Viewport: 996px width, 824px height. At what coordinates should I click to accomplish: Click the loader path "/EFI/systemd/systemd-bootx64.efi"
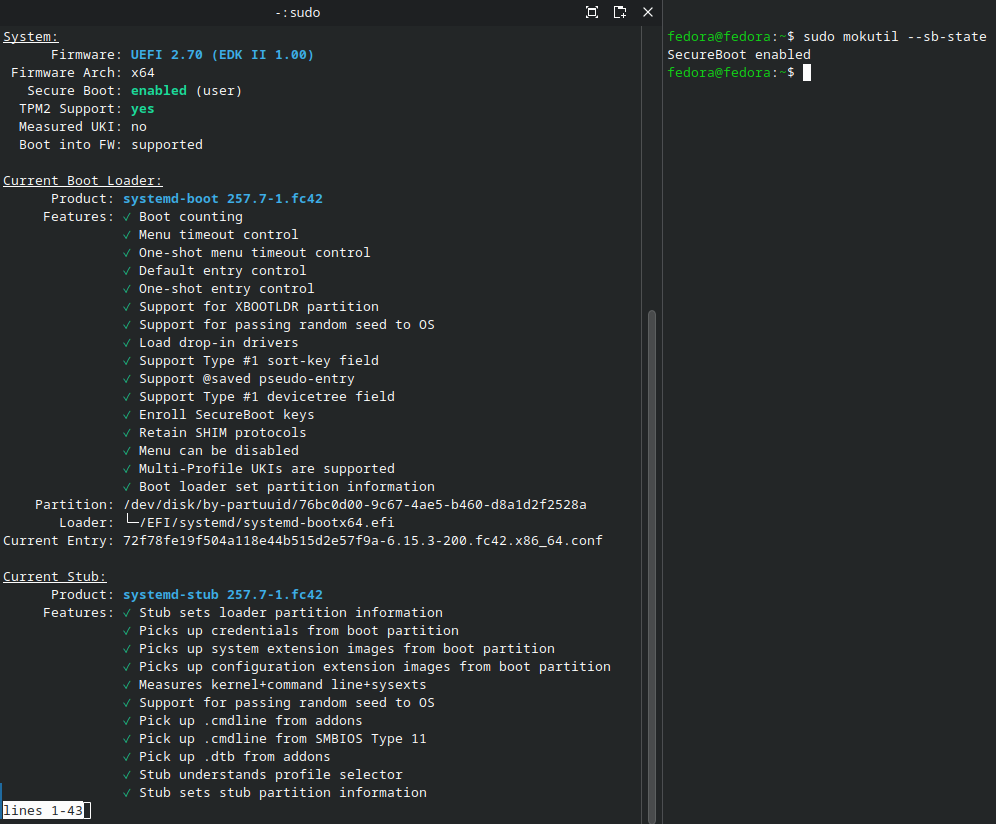267,523
